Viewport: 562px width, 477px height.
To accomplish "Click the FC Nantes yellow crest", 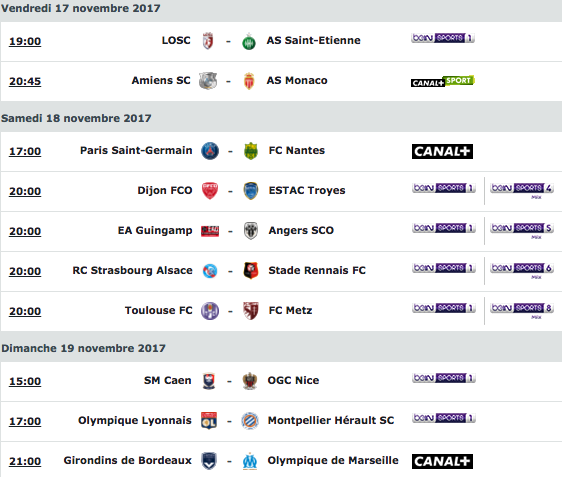I will (x=251, y=151).
